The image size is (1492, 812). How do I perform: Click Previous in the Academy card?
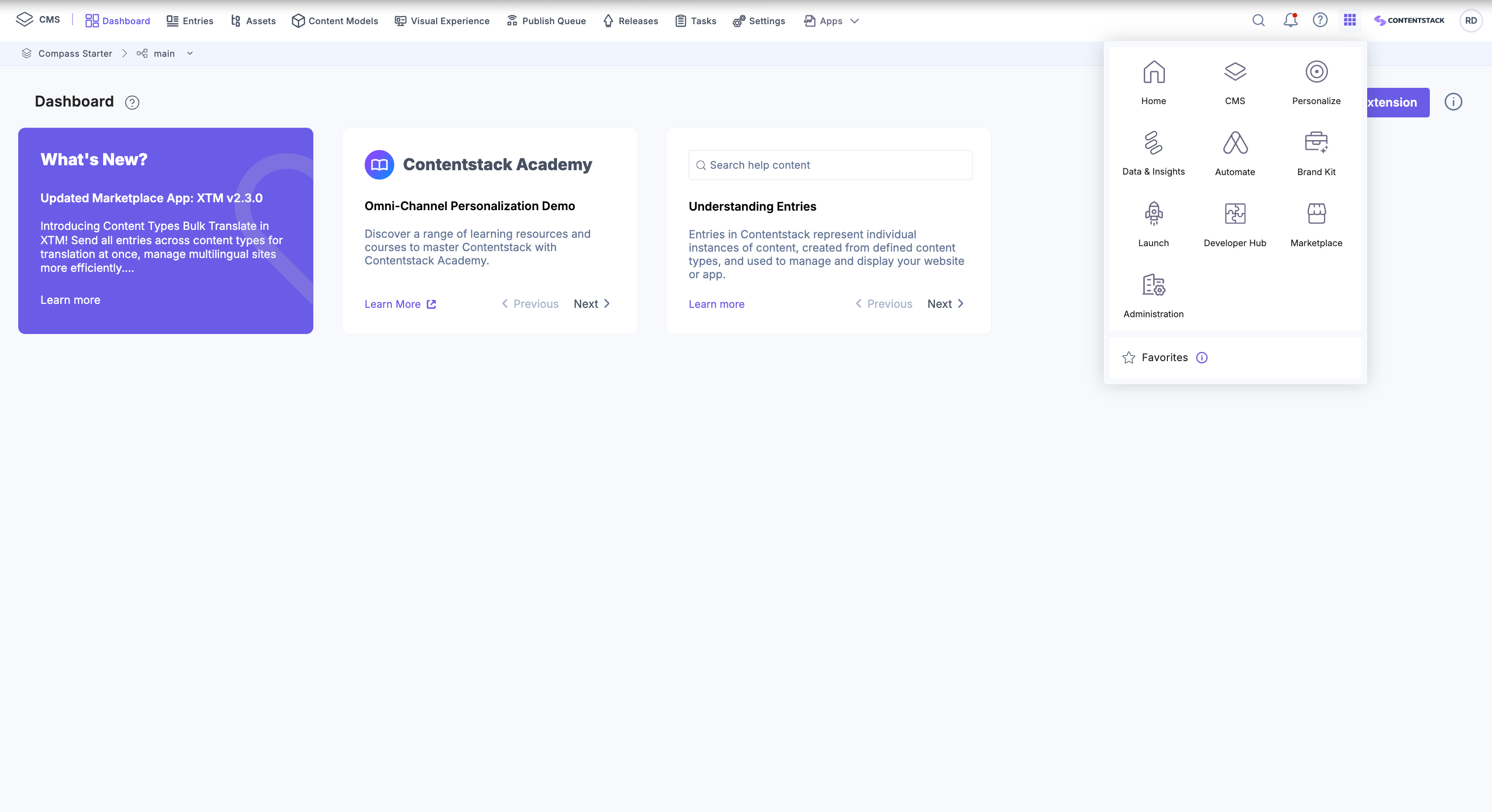tap(529, 303)
